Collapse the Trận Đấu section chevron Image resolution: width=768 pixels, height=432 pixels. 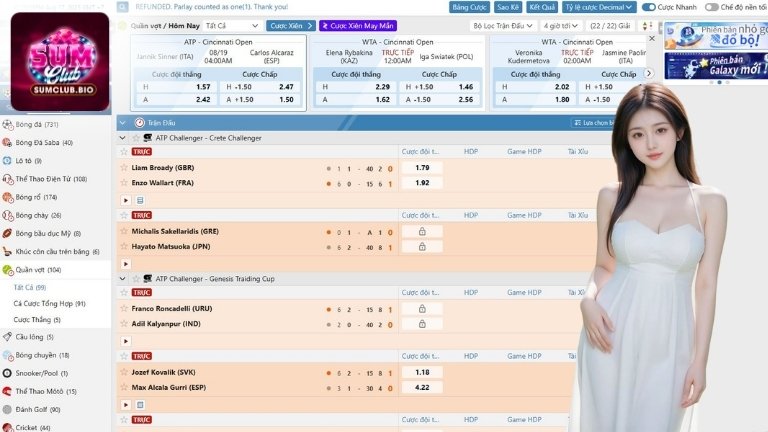(122, 123)
